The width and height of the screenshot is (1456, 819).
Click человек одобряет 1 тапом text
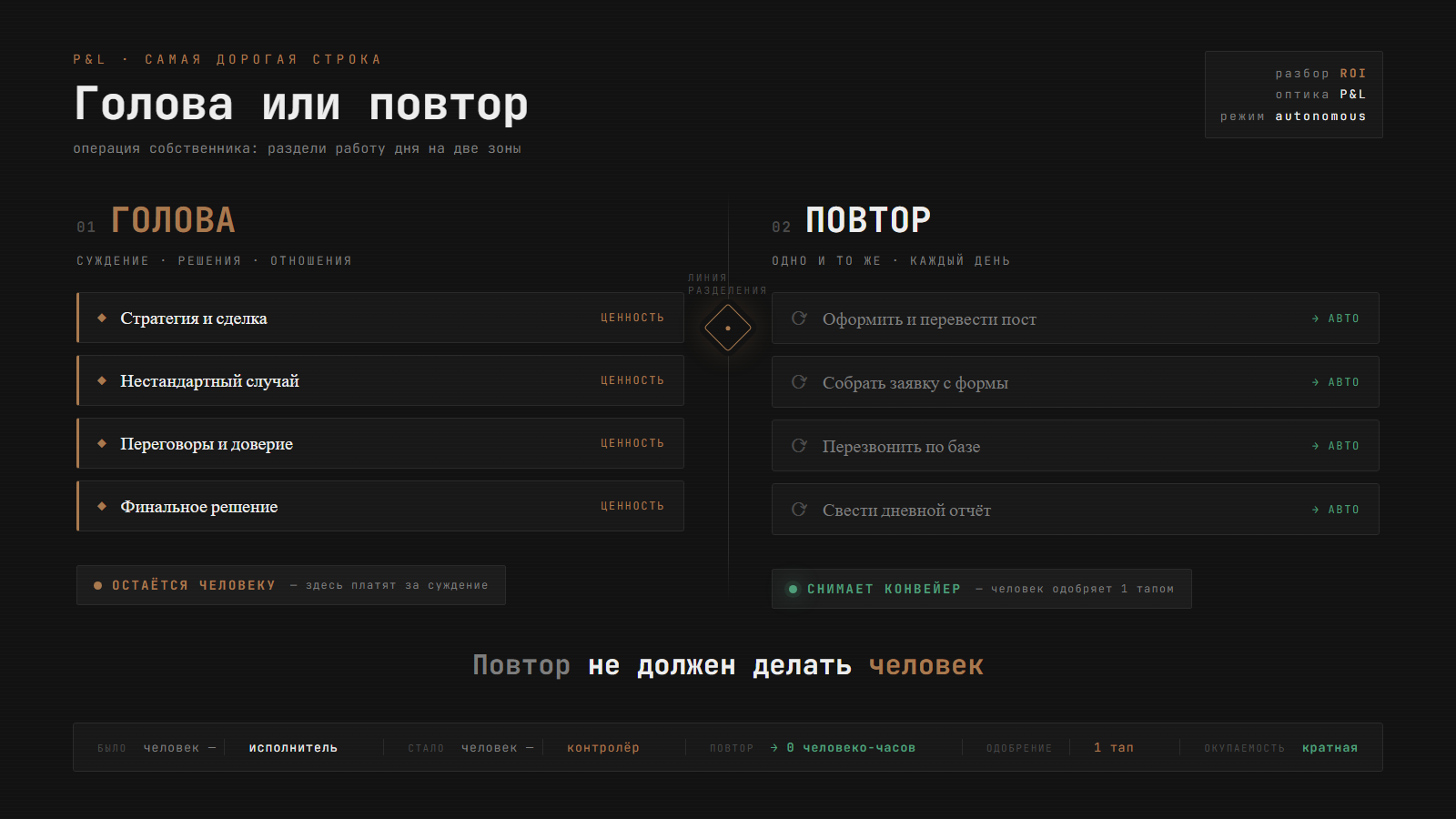click(1082, 590)
